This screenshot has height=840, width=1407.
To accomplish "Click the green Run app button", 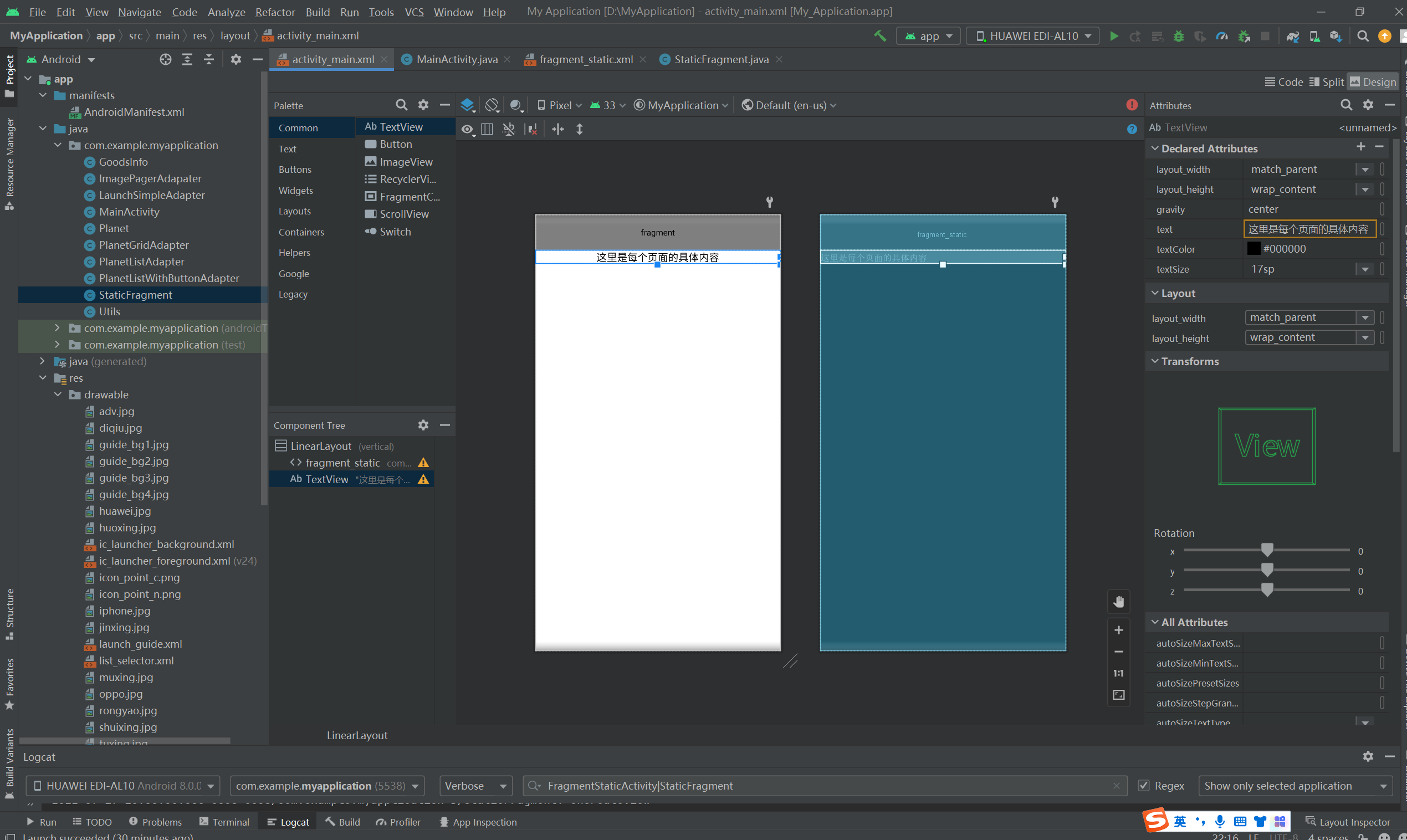I will click(x=1113, y=36).
